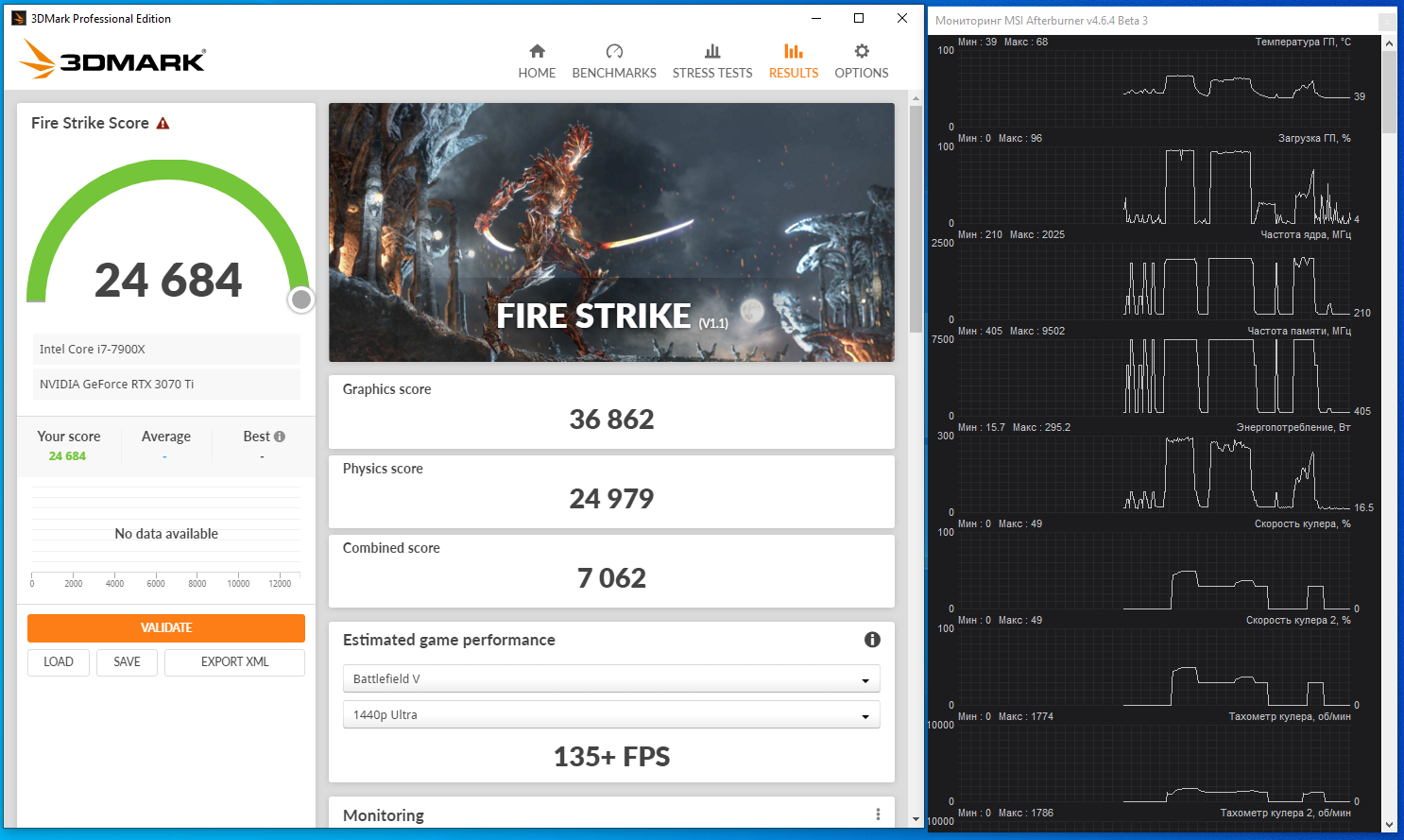Click the 3DMark logo
The image size is (1404, 840).
point(112,60)
